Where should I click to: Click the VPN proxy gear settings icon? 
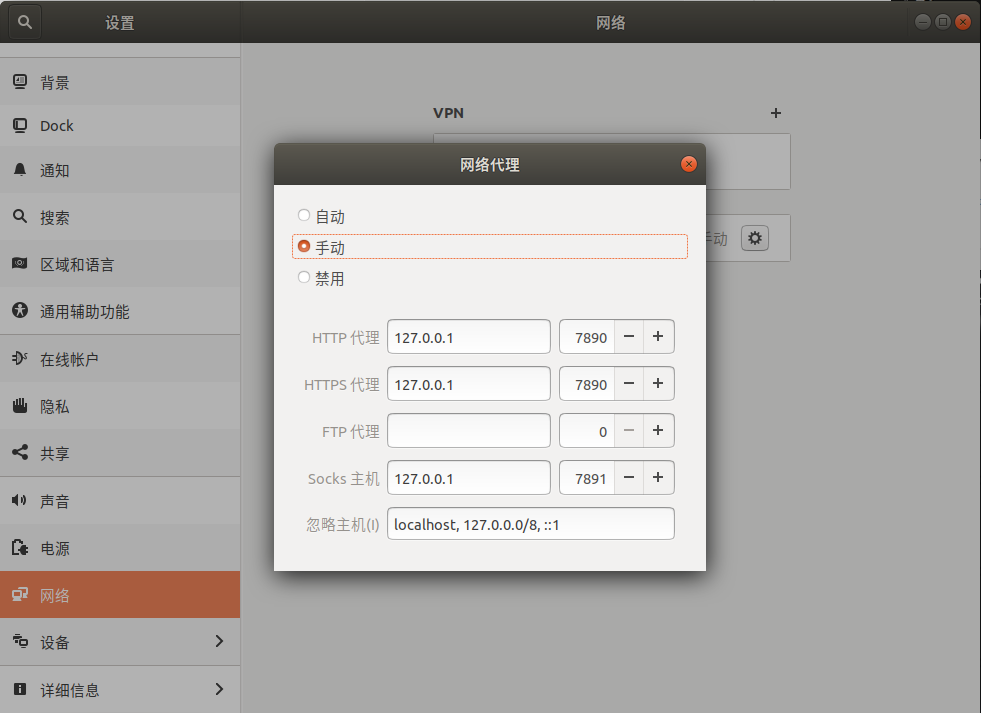(x=755, y=238)
